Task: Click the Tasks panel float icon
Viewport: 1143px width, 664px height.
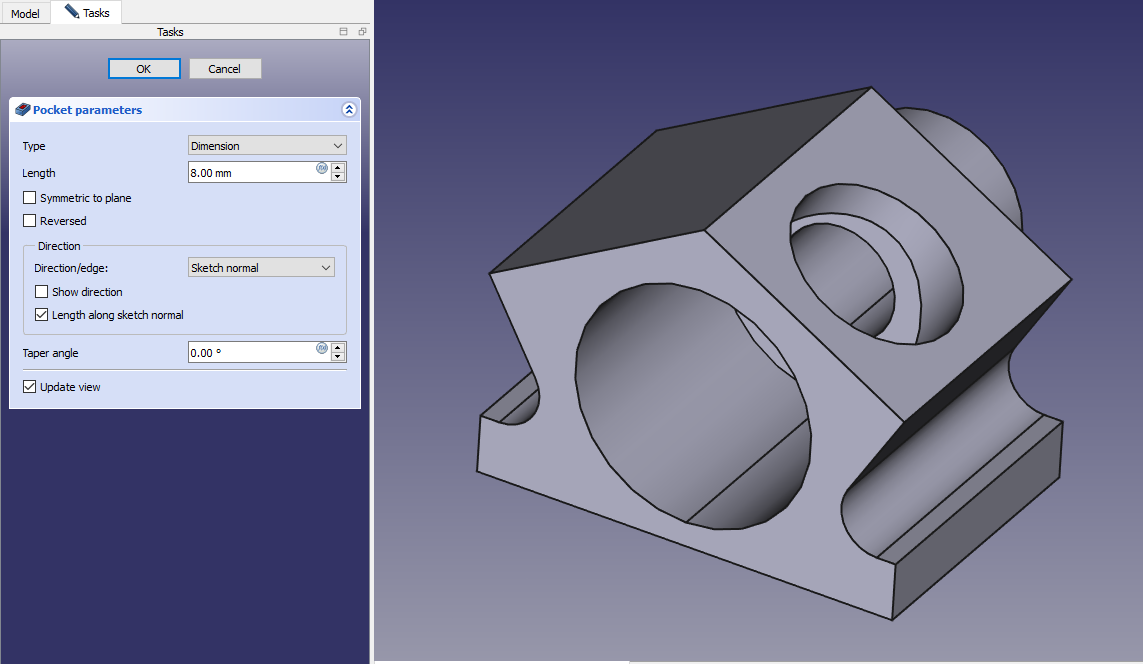Action: (362, 32)
